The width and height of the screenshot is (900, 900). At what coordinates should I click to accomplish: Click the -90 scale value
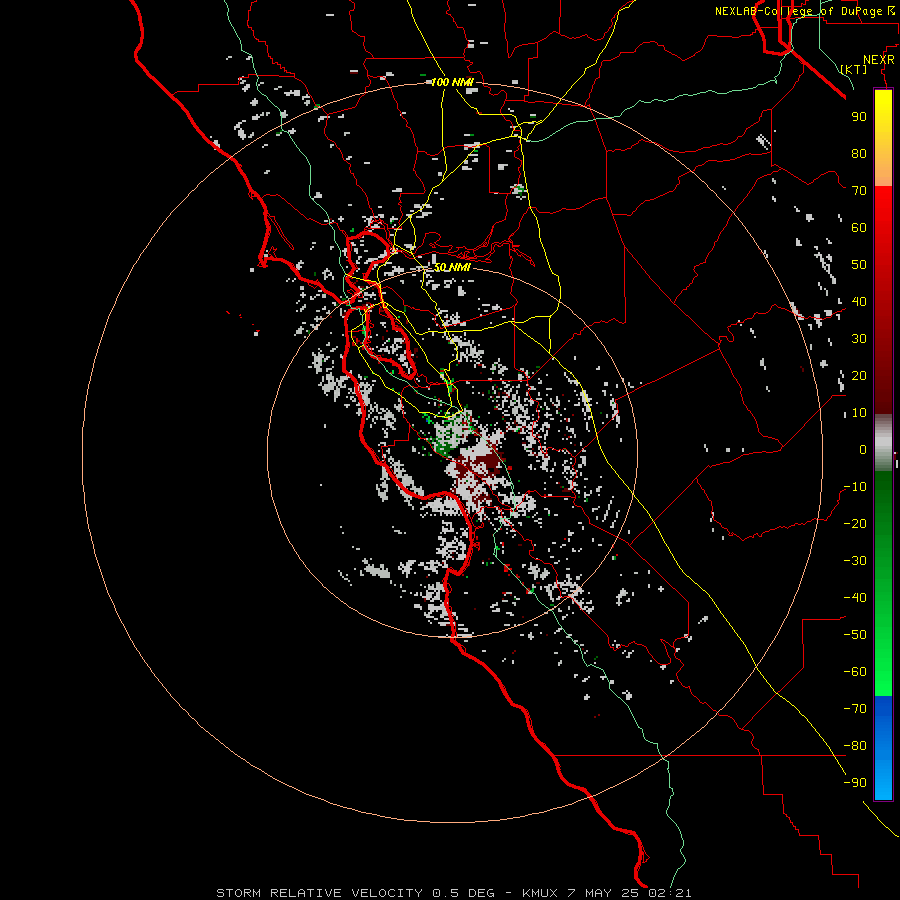click(x=855, y=783)
